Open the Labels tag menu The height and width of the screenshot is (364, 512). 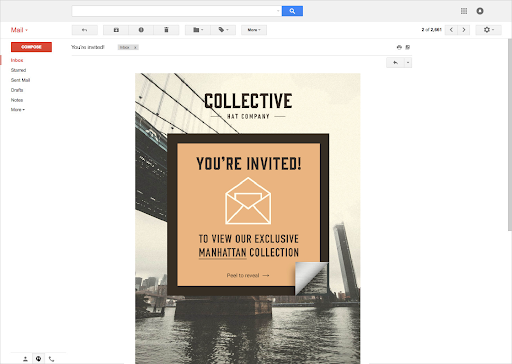223,30
